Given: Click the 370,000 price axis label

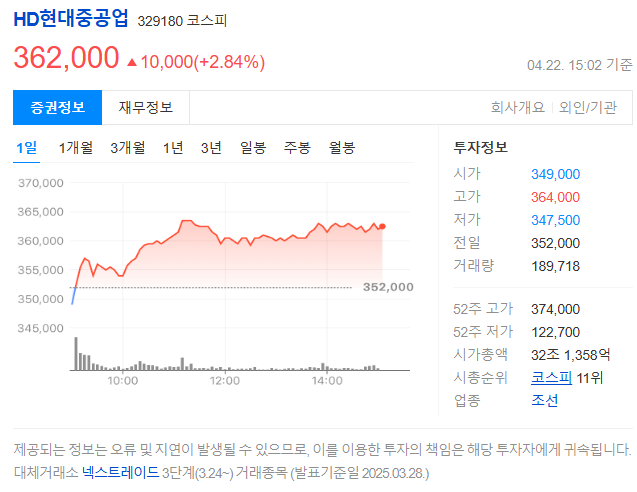Looking at the screenshot, I should (x=41, y=183).
